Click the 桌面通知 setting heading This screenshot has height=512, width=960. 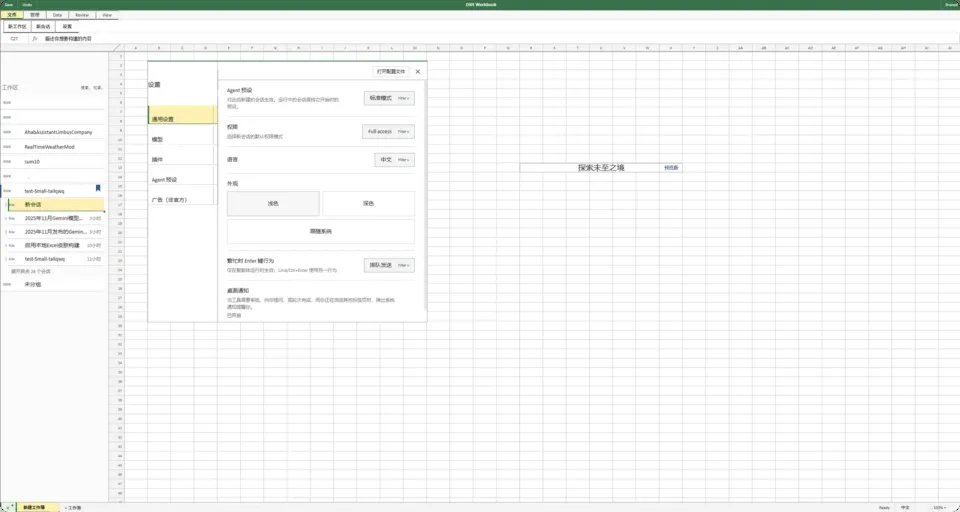click(x=238, y=291)
